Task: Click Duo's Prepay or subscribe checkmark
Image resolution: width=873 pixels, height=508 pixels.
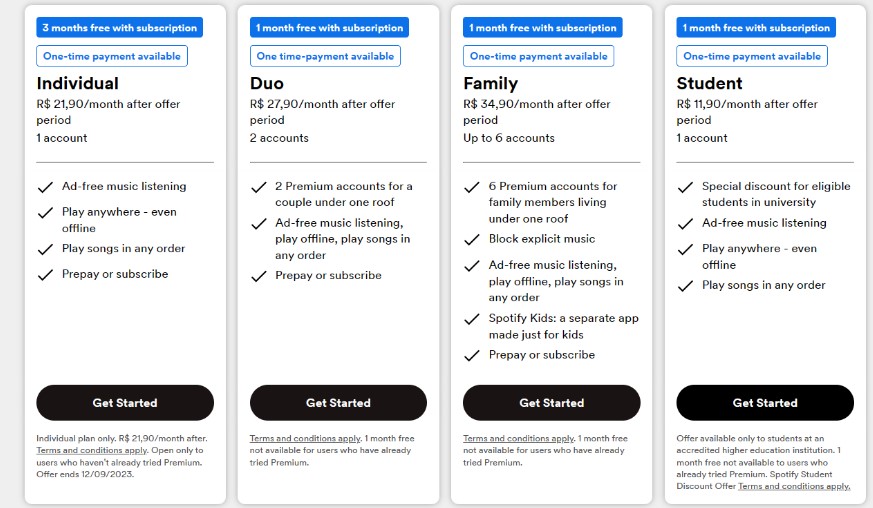Action: (258, 276)
